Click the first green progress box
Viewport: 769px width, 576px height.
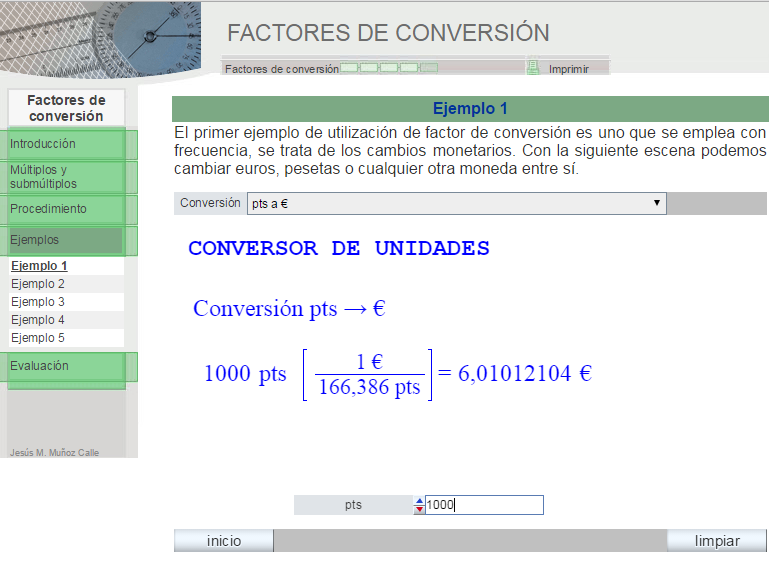click(349, 68)
